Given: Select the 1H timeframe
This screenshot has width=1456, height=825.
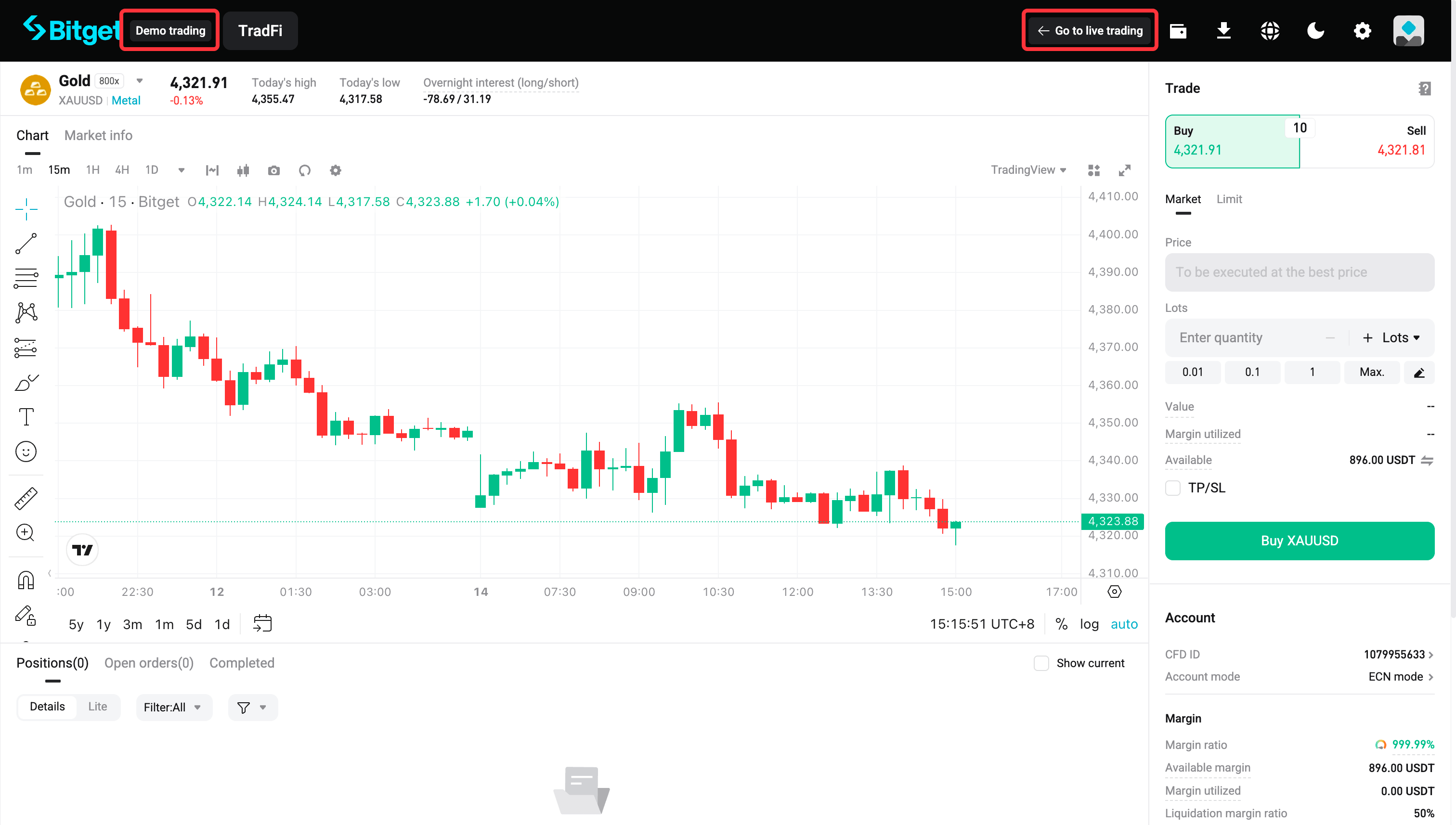Looking at the screenshot, I should pyautogui.click(x=92, y=170).
